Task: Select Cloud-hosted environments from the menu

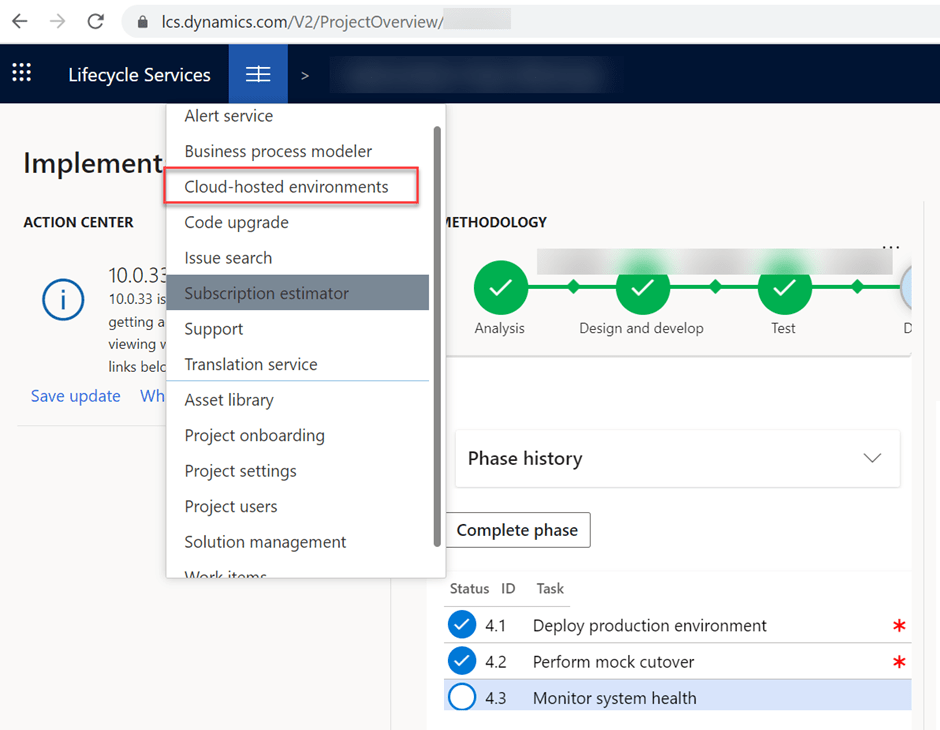Action: coord(286,187)
